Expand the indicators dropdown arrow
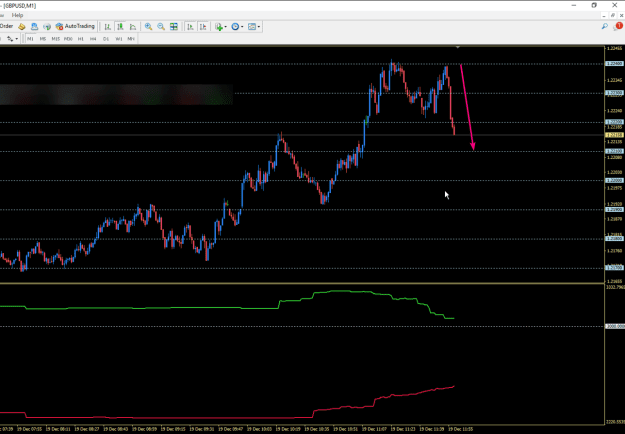Screen dimensions: 625x434 click(225, 27)
